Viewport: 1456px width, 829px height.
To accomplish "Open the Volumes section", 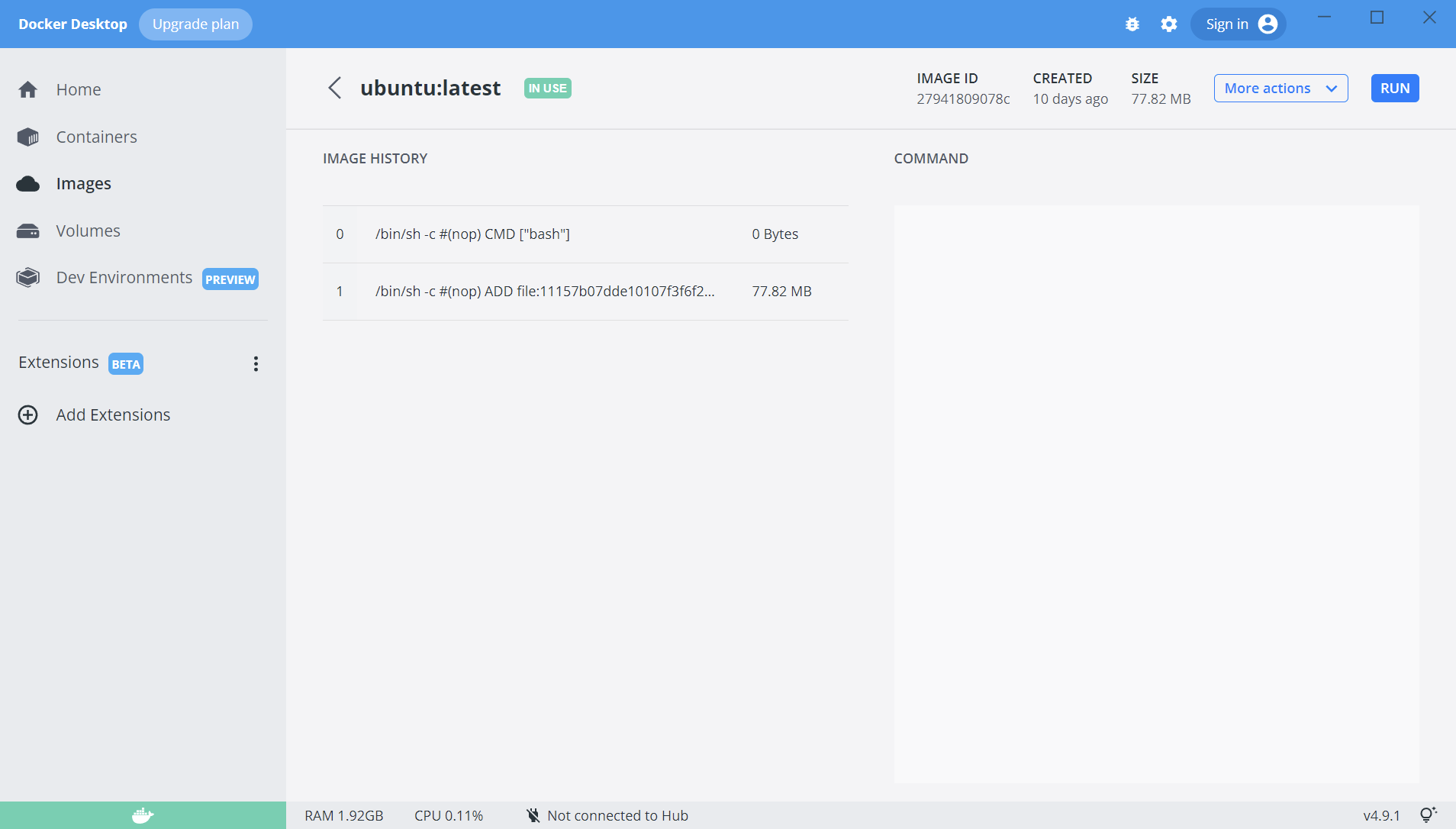I will [x=88, y=231].
